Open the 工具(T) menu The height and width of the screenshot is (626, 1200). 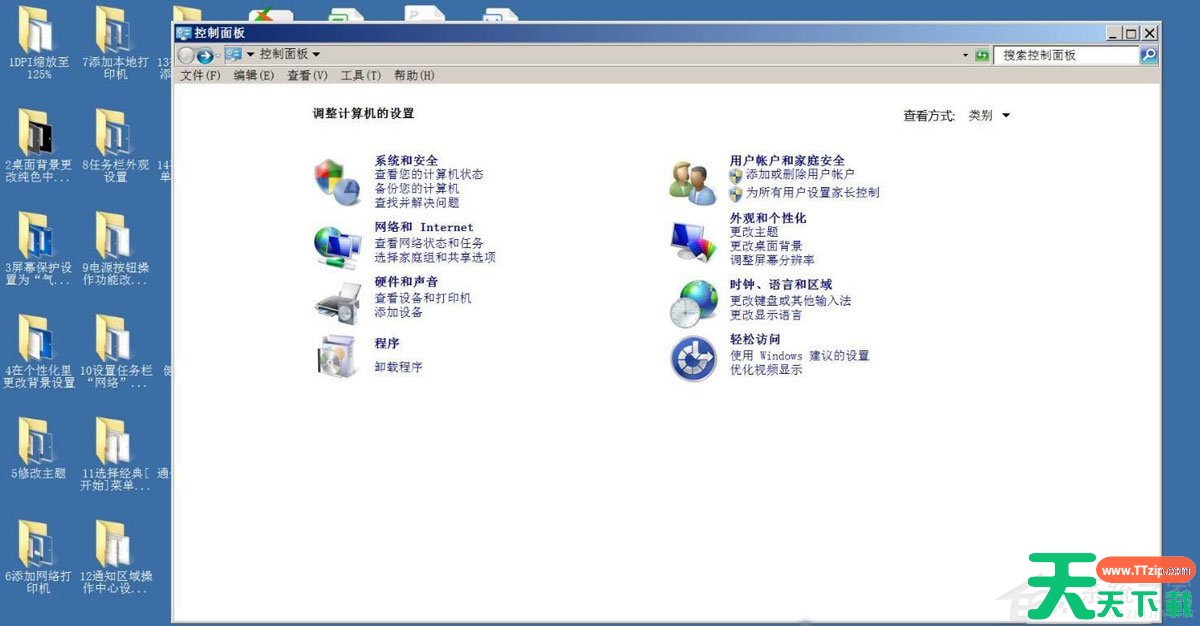click(x=360, y=75)
